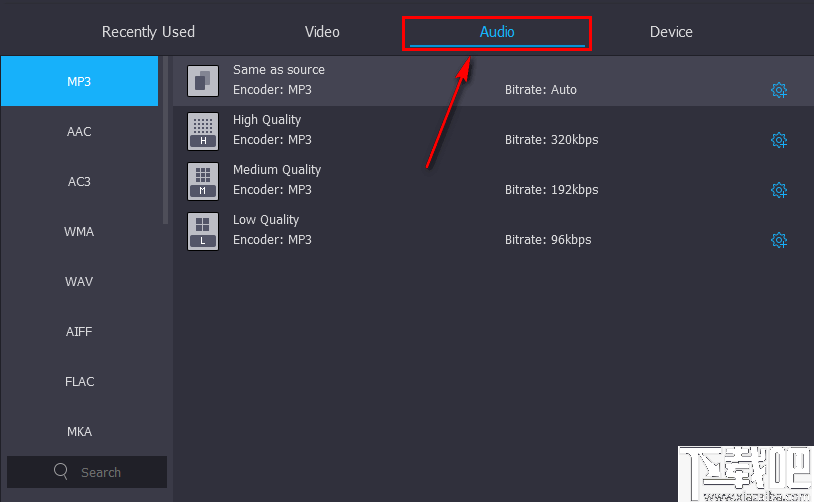This screenshot has width=814, height=502.
Task: Open settings gear for Medium Quality preset
Action: (x=779, y=190)
